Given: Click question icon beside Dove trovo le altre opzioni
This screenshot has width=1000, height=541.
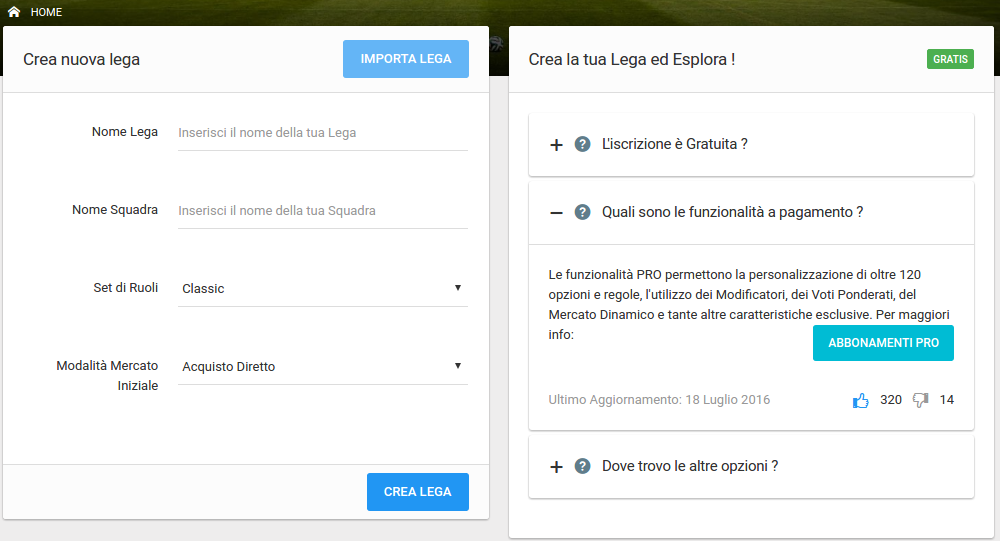Looking at the screenshot, I should pyautogui.click(x=583, y=466).
